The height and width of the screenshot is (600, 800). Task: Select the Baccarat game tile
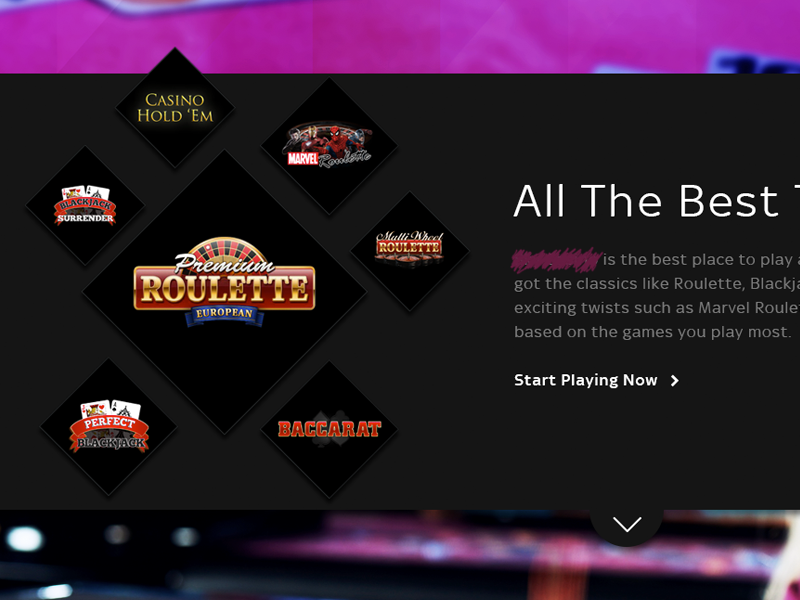pyautogui.click(x=329, y=430)
